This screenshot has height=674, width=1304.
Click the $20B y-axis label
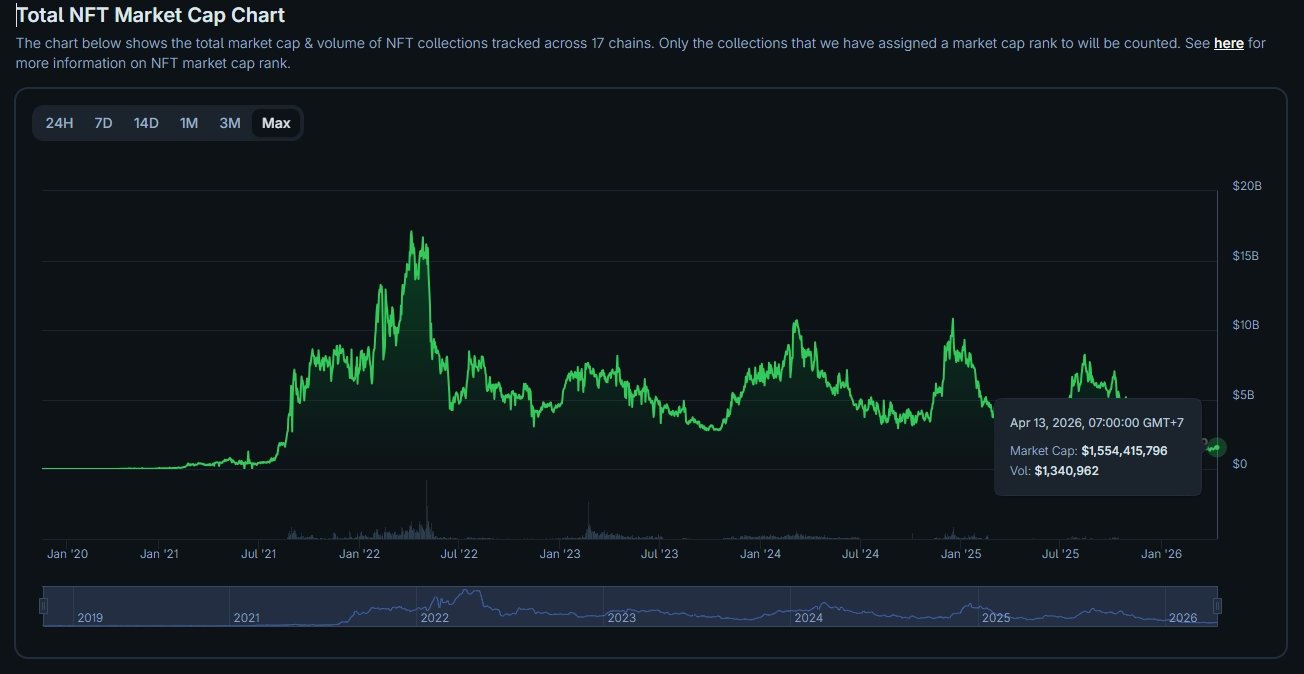(x=1246, y=186)
